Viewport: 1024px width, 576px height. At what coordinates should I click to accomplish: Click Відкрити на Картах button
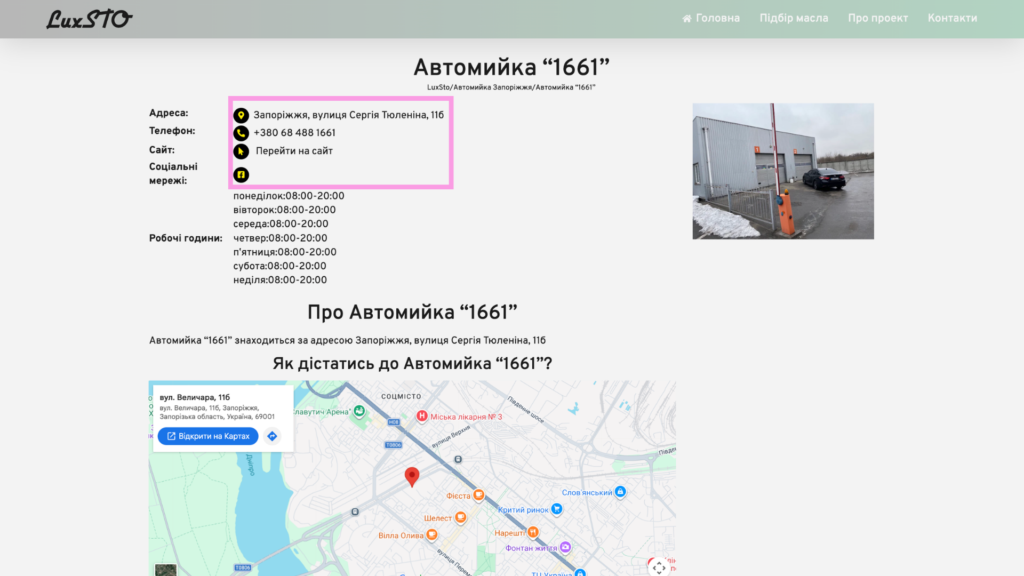208,436
